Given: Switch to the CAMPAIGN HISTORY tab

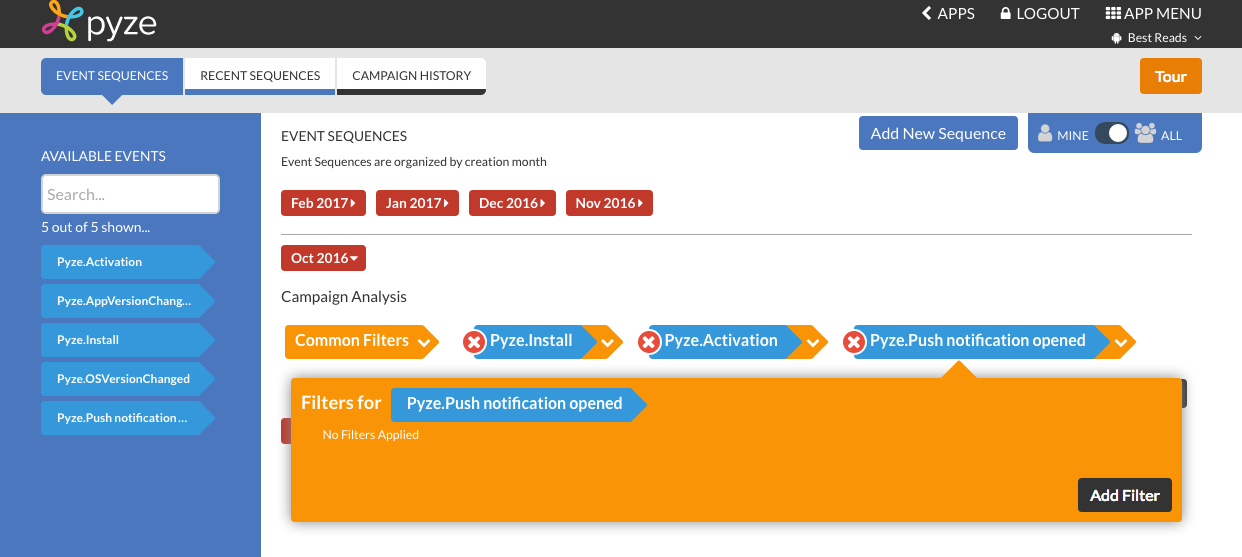Looking at the screenshot, I should [x=411, y=76].
